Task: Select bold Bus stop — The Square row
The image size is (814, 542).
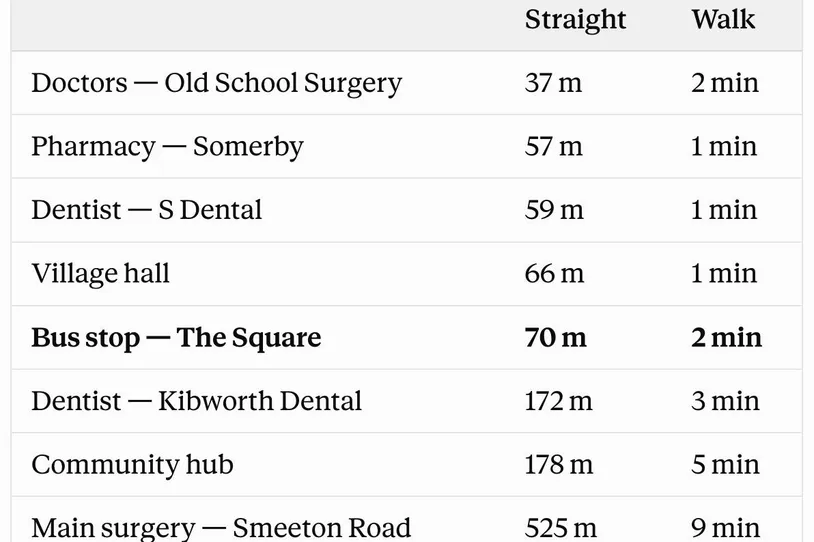Action: click(x=406, y=337)
